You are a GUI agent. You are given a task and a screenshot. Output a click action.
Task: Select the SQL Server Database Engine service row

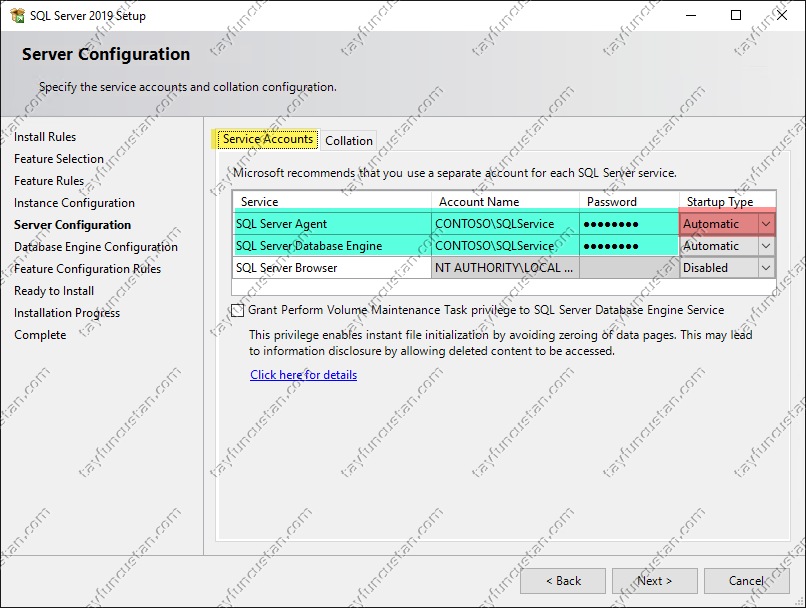pos(333,246)
